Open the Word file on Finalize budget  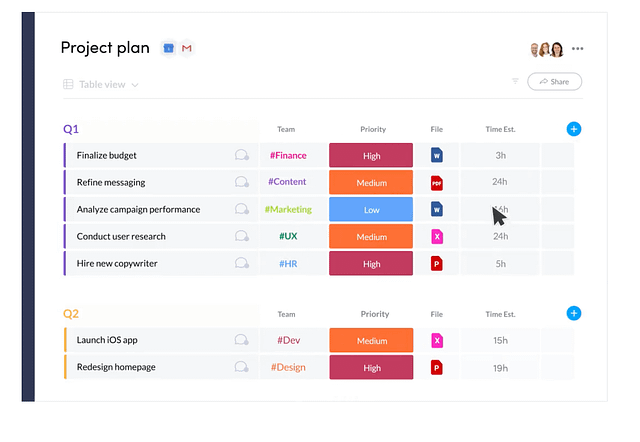437,155
